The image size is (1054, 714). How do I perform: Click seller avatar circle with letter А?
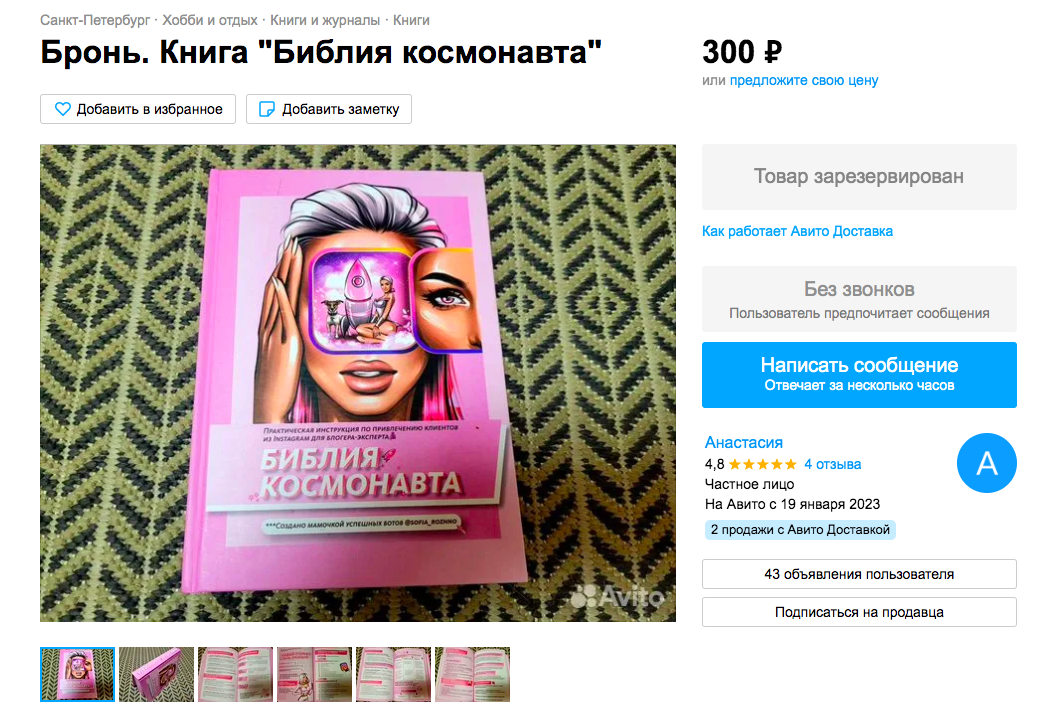986,463
